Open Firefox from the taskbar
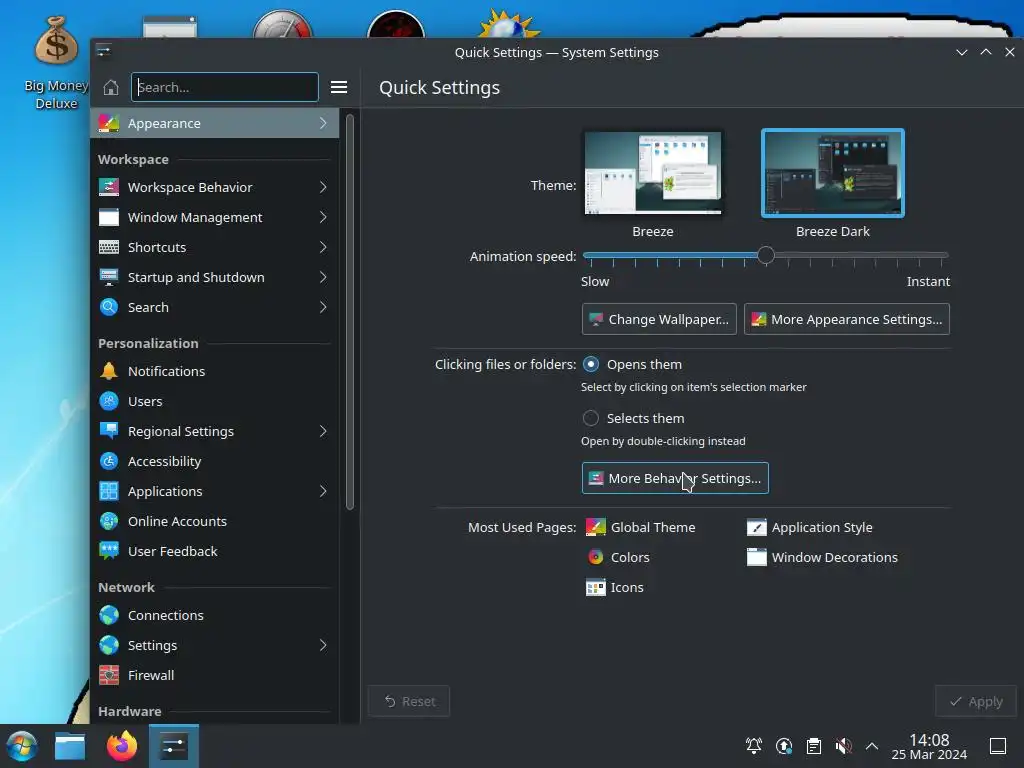Viewport: 1024px width, 768px height. click(x=122, y=746)
